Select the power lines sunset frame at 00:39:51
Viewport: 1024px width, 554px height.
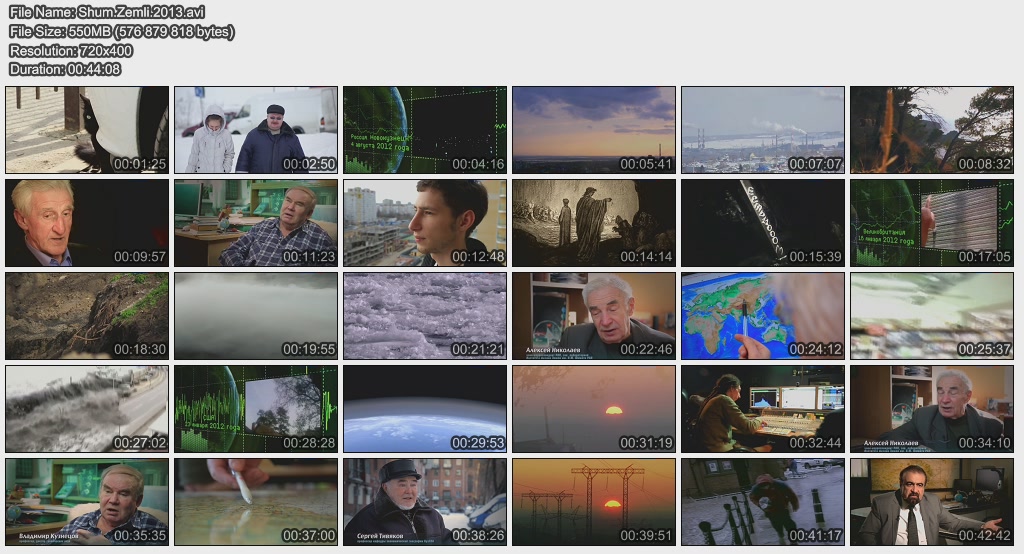[x=594, y=502]
